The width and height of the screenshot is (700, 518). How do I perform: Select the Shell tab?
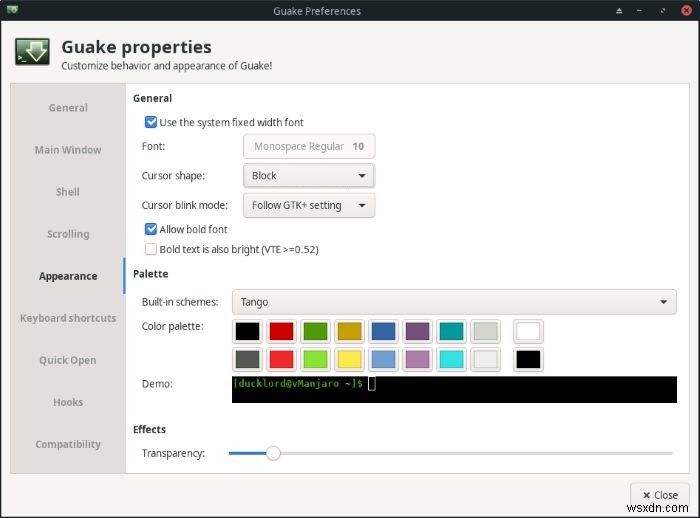pos(68,192)
